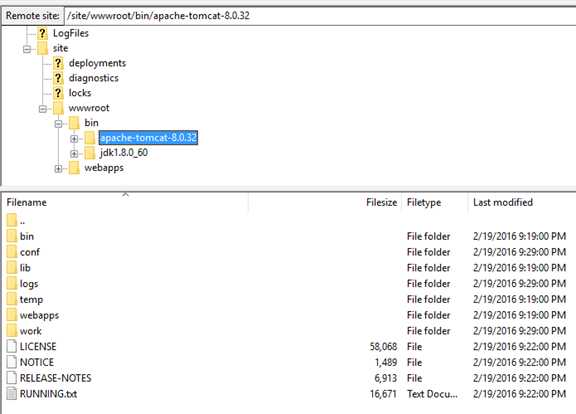Click the deployments question-mark folder icon
The image size is (576, 414).
click(58, 64)
